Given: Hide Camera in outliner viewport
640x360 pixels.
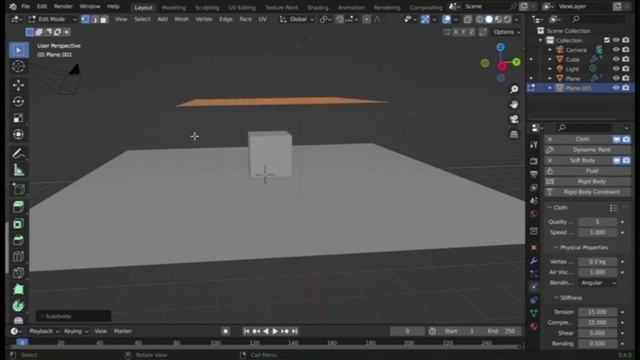Looking at the screenshot, I should (616, 50).
